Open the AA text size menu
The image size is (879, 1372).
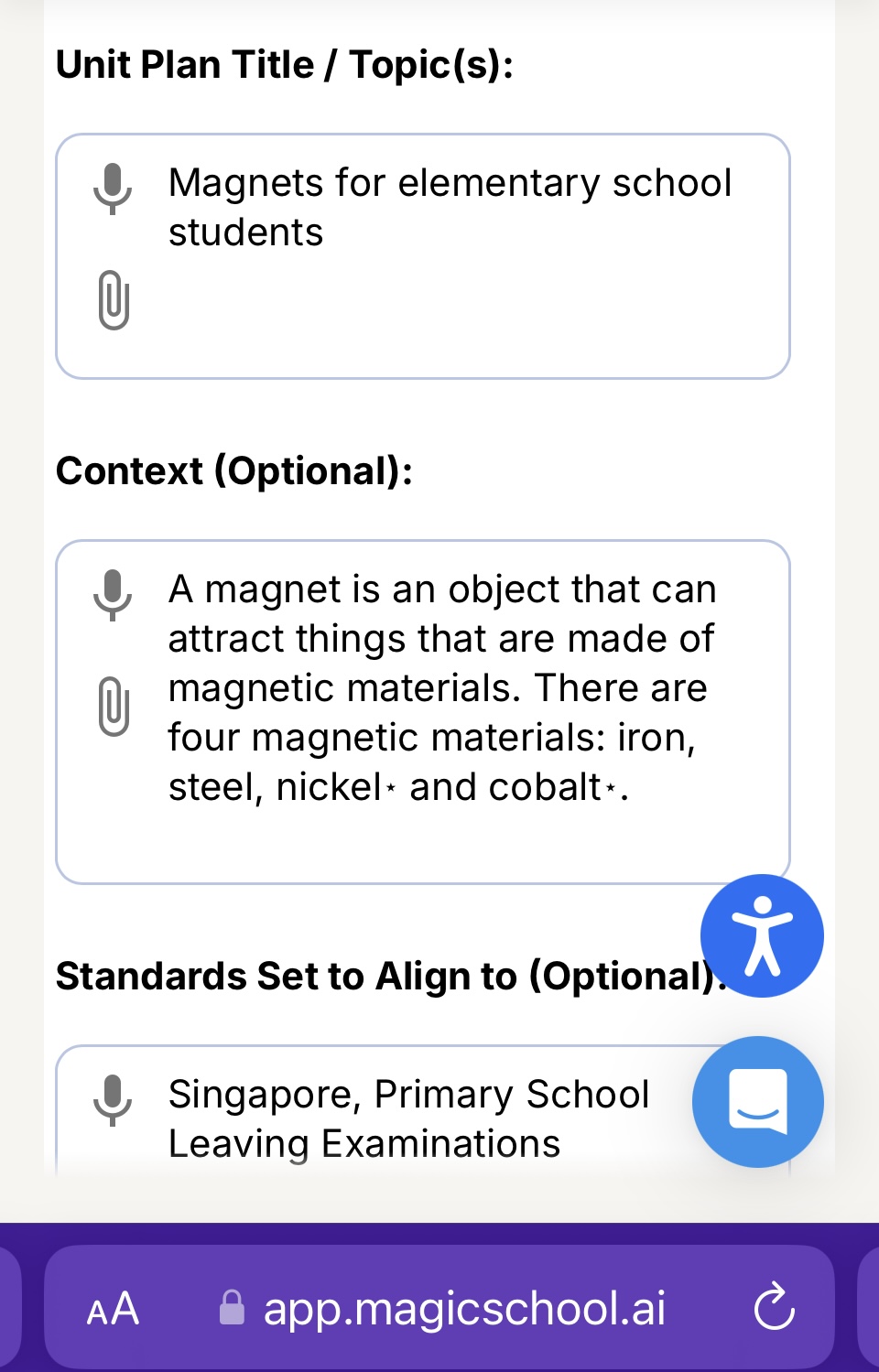pyautogui.click(x=113, y=1308)
